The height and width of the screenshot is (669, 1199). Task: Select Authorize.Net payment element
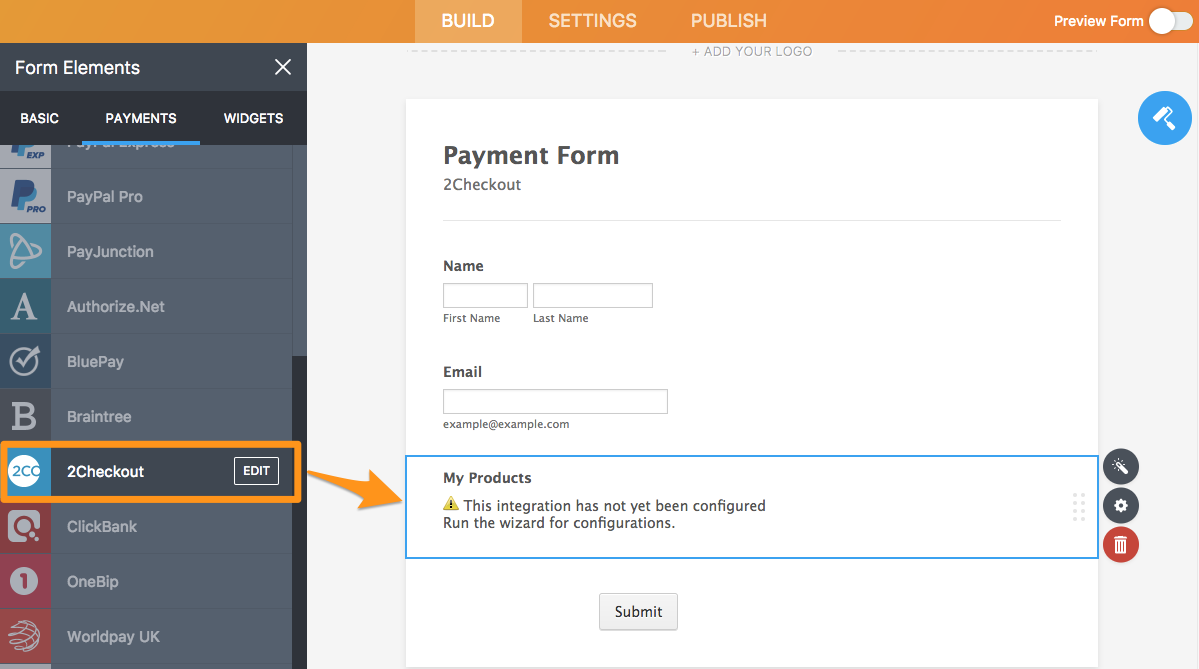pyautogui.click(x=146, y=307)
